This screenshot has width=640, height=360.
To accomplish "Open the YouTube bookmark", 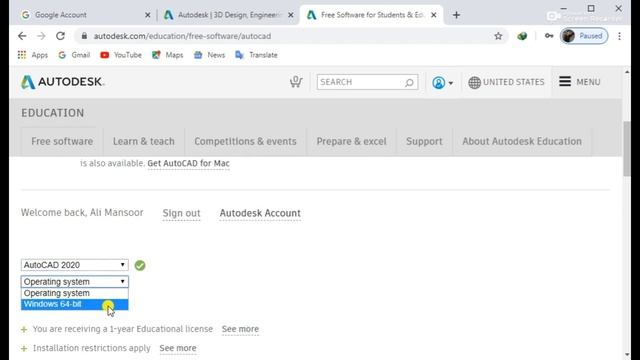I will pos(121,55).
